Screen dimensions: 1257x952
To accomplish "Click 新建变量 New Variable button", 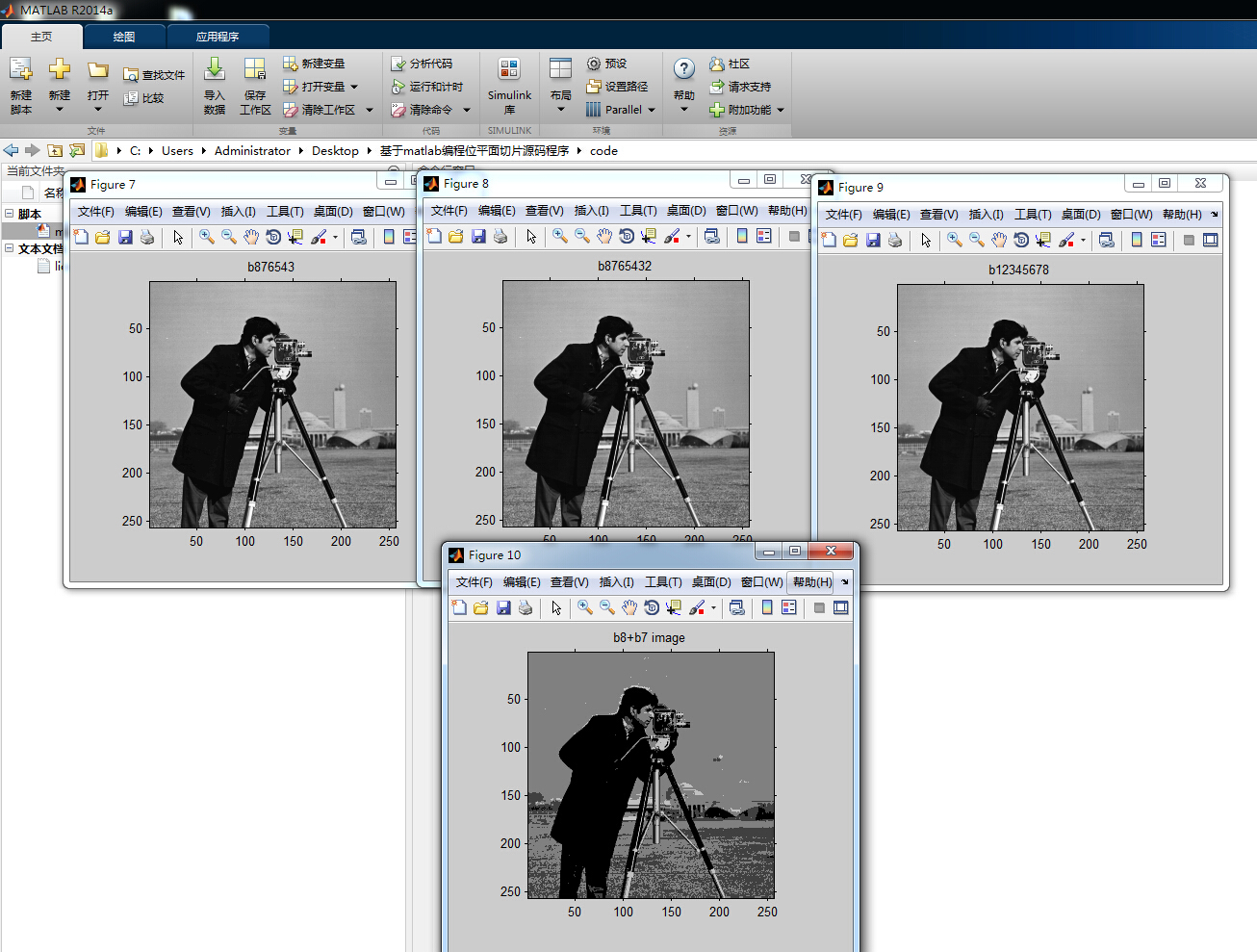I will tap(314, 64).
